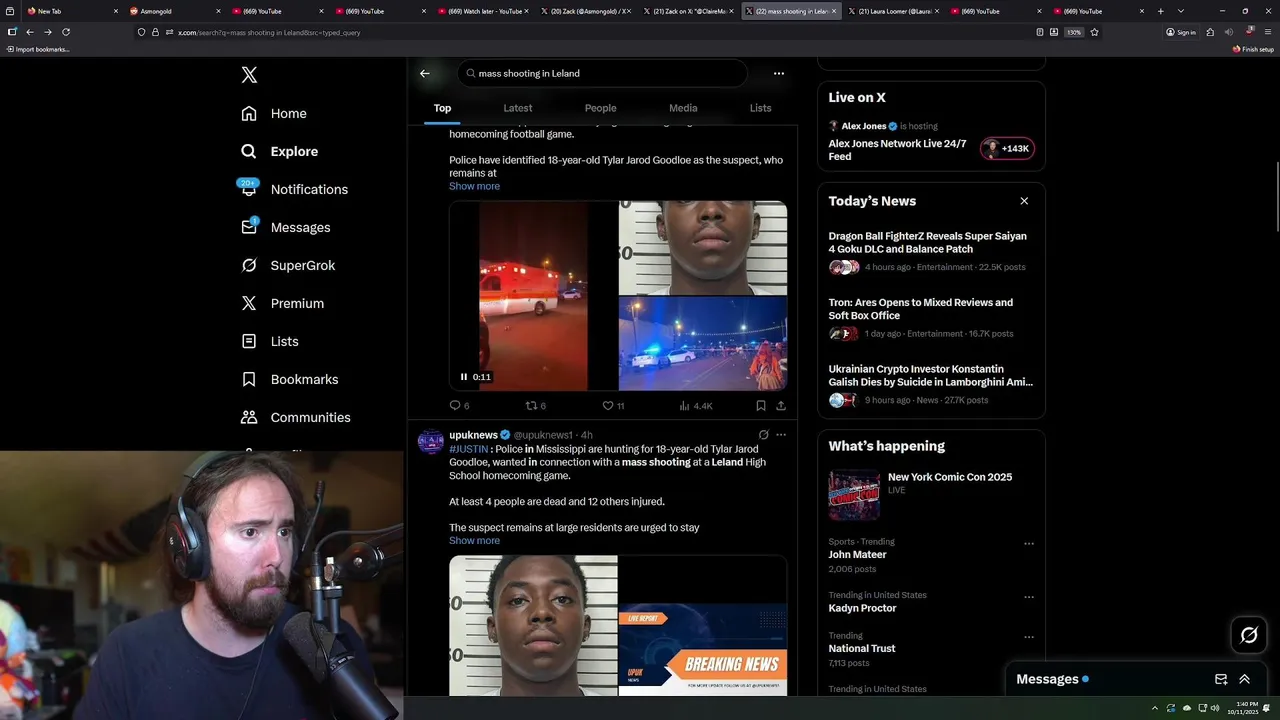Switch to the Media tab

[x=683, y=108]
